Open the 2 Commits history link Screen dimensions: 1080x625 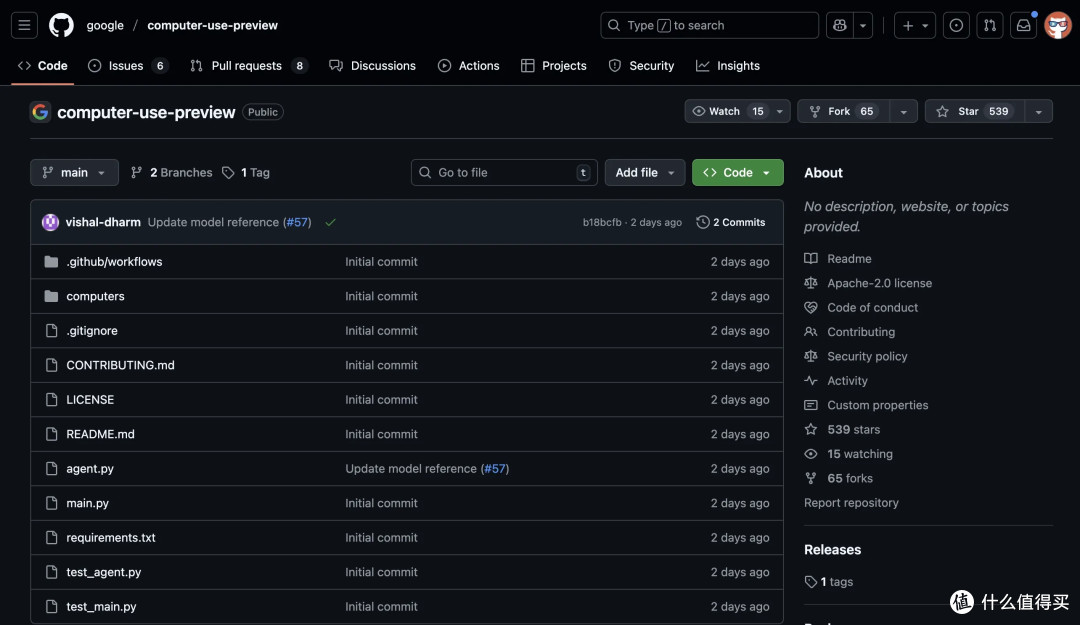[731, 222]
